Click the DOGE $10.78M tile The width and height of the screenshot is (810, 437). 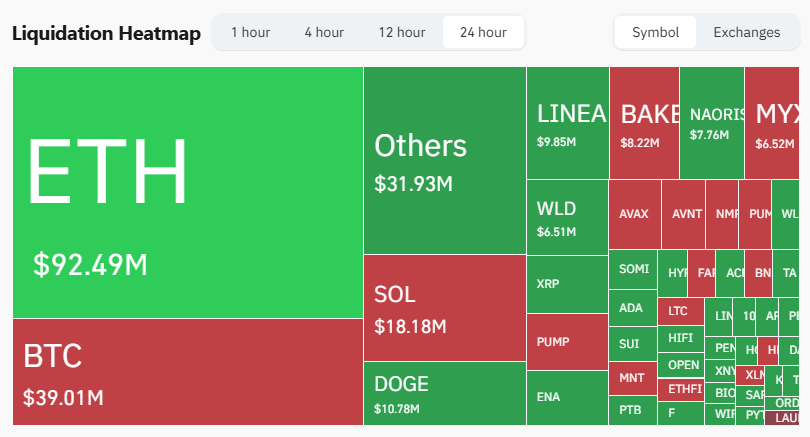pyautogui.click(x=445, y=393)
